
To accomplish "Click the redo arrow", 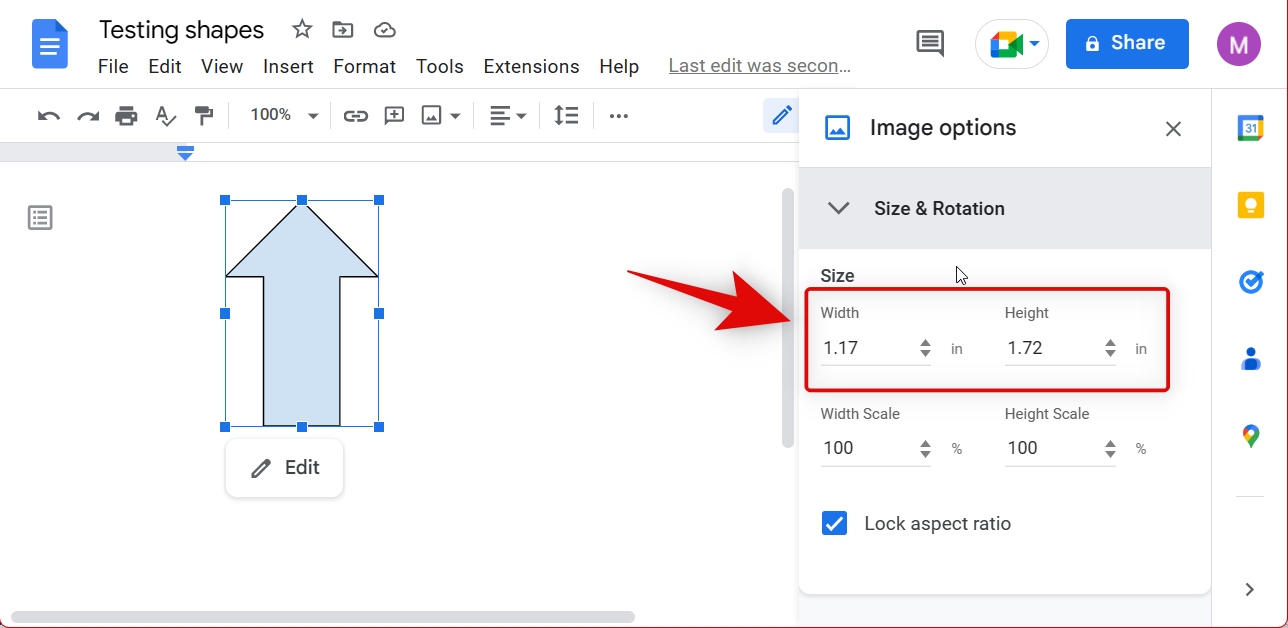I will coord(88,116).
